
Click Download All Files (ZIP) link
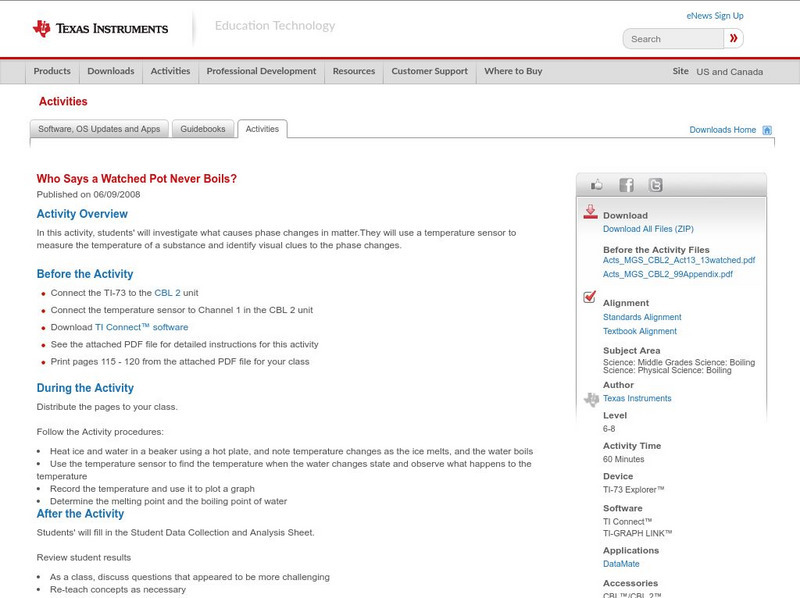coord(648,229)
